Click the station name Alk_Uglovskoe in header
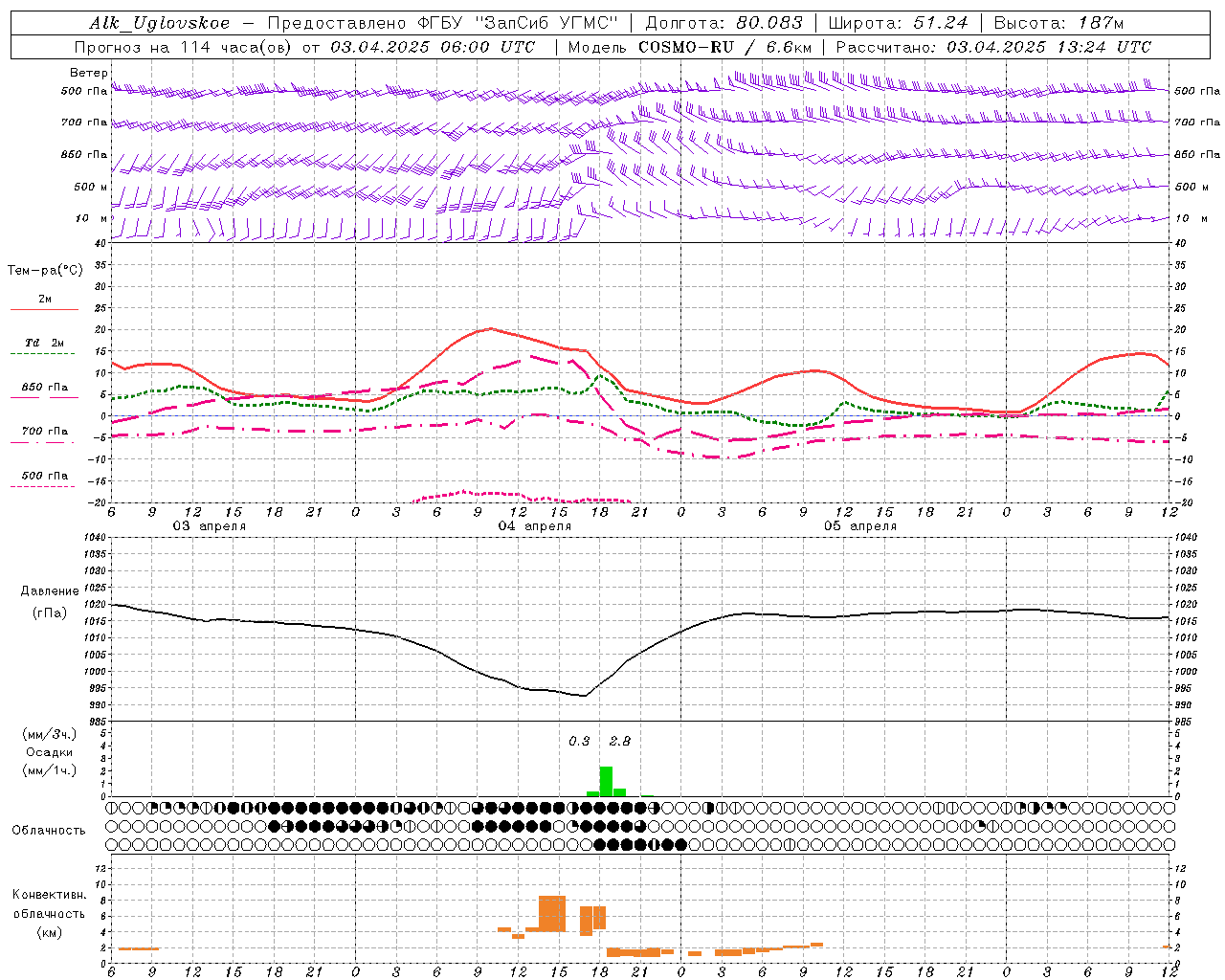The width and height of the screenshot is (1225, 980). point(160,23)
